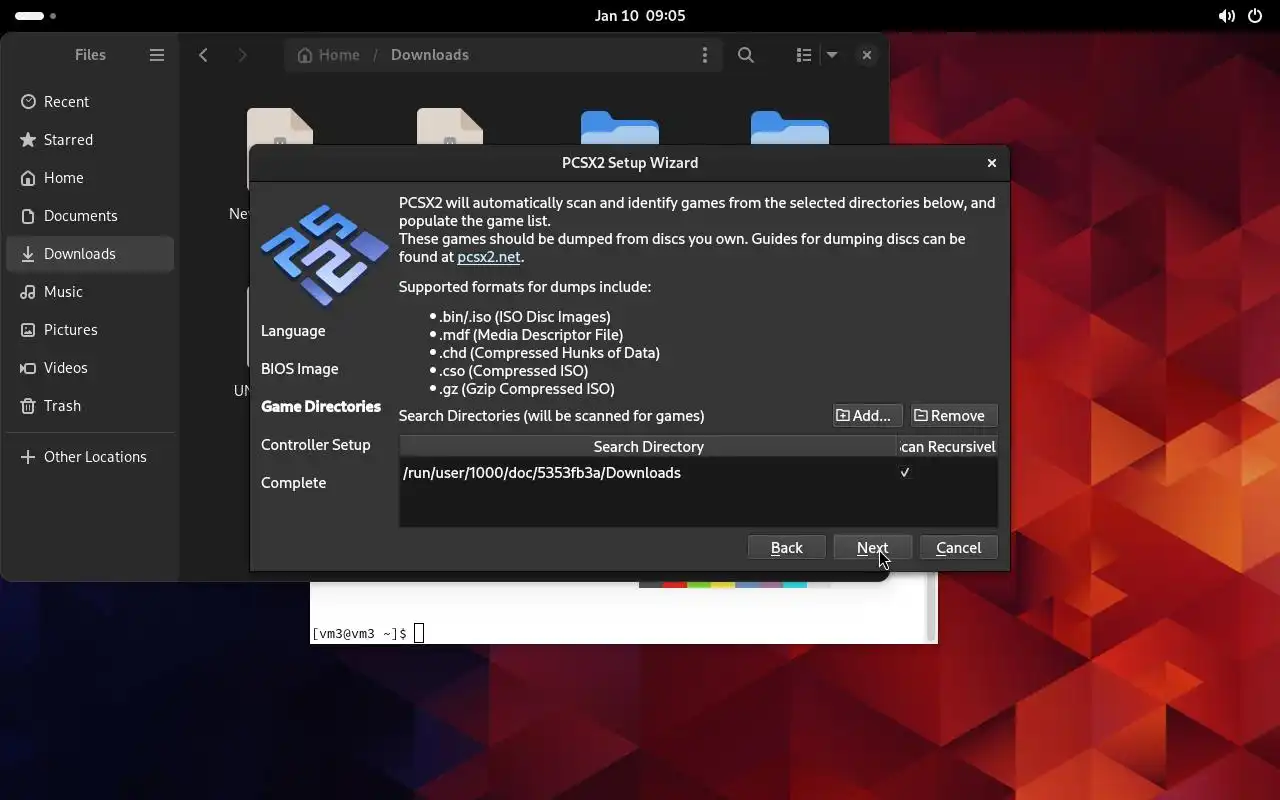Open Documents in Files sidebar

coord(90,216)
